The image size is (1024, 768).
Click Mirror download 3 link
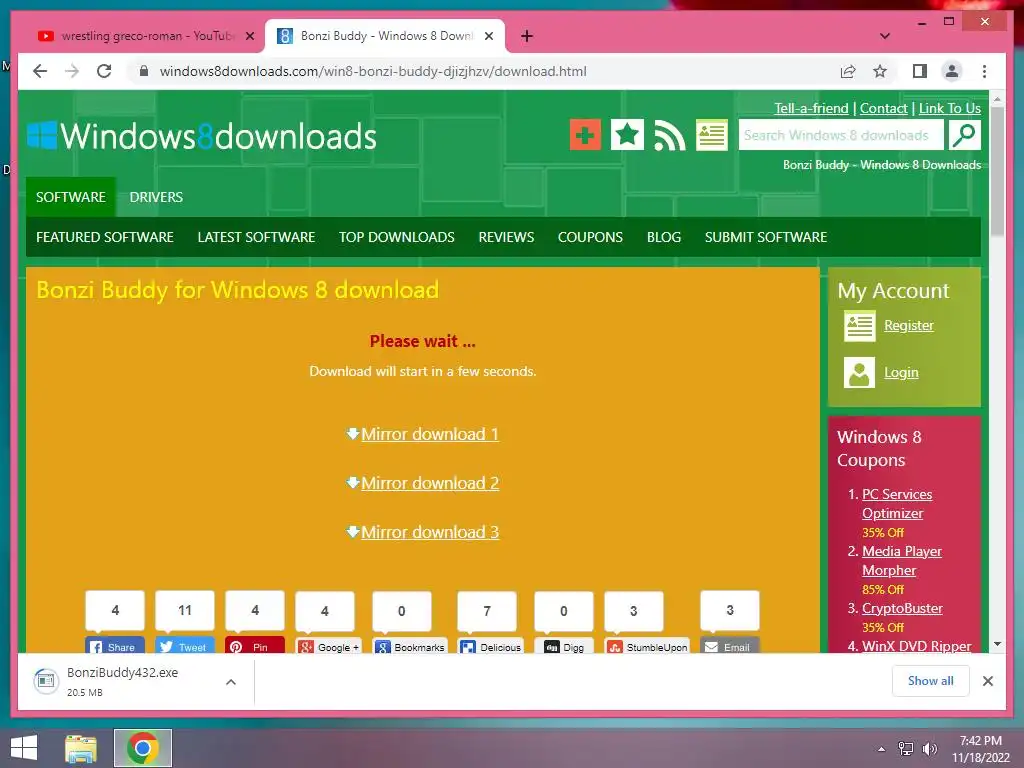[430, 532]
